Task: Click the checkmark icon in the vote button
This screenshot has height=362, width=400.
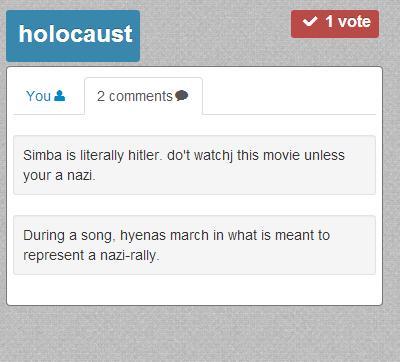Action: (310, 22)
